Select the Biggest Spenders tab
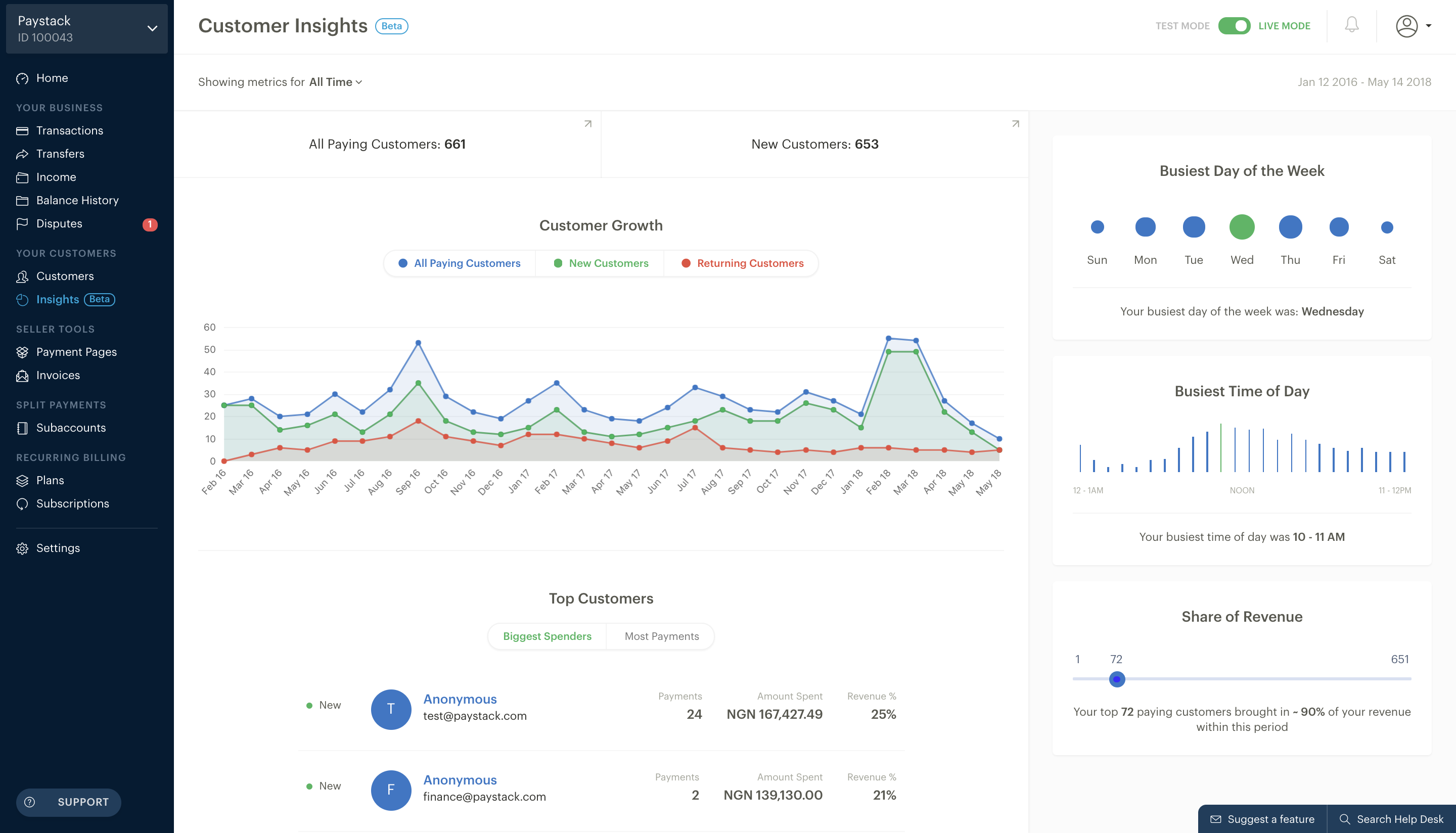 [x=547, y=636]
